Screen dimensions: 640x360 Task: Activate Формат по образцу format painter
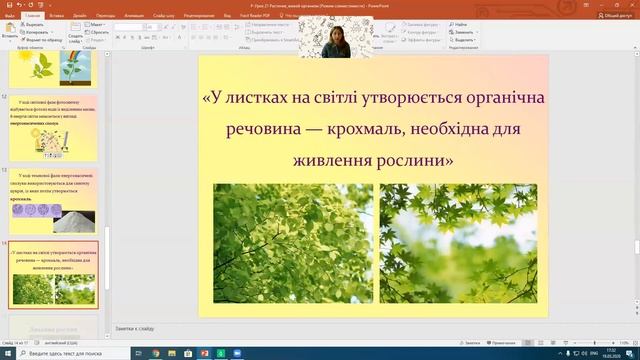coord(41,40)
